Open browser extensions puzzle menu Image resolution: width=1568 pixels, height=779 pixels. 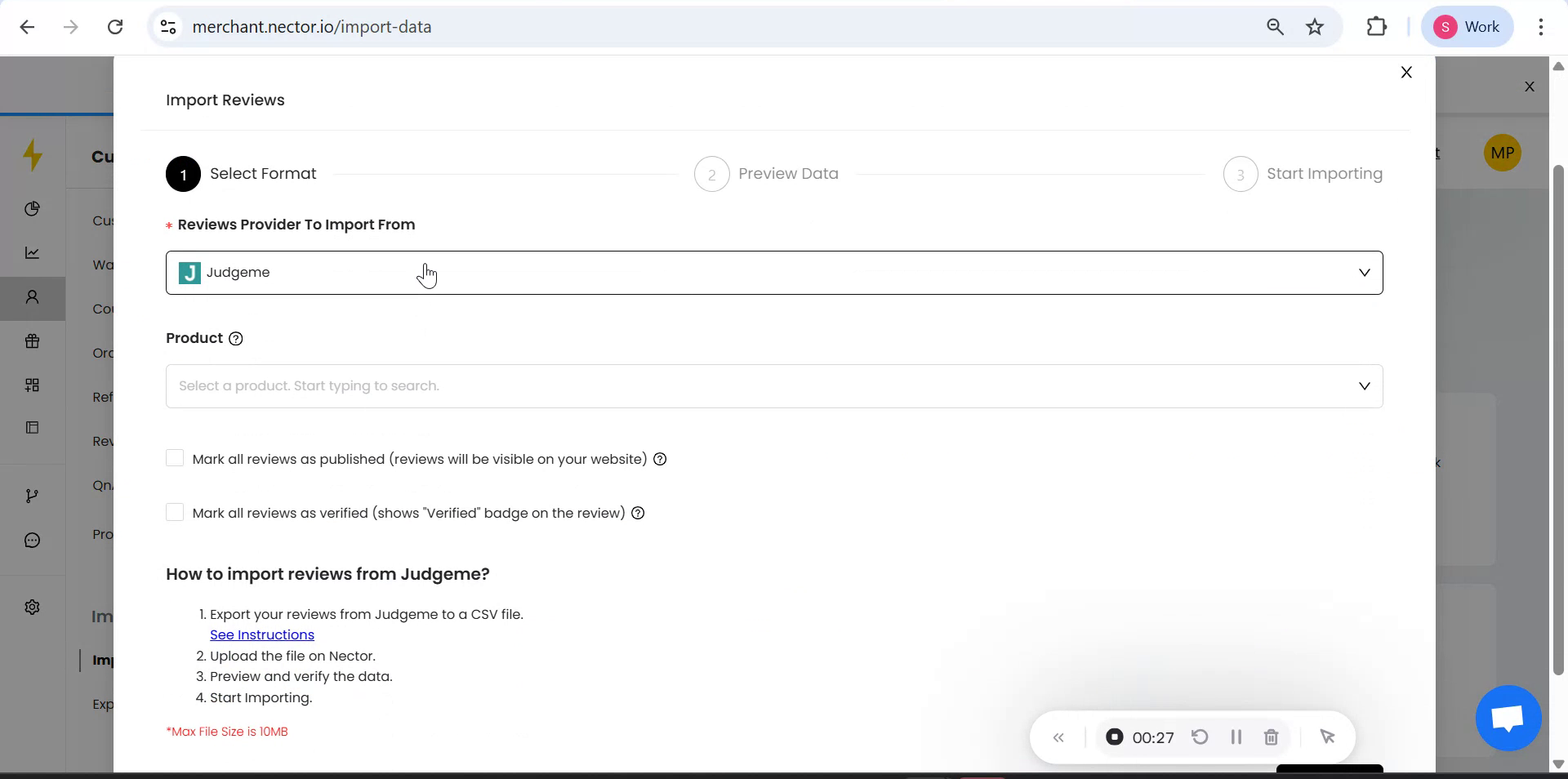(1376, 26)
